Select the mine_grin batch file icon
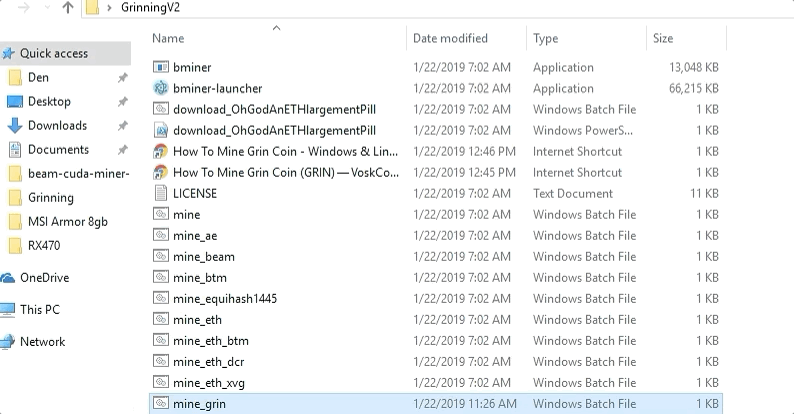The image size is (794, 414). pos(161,403)
